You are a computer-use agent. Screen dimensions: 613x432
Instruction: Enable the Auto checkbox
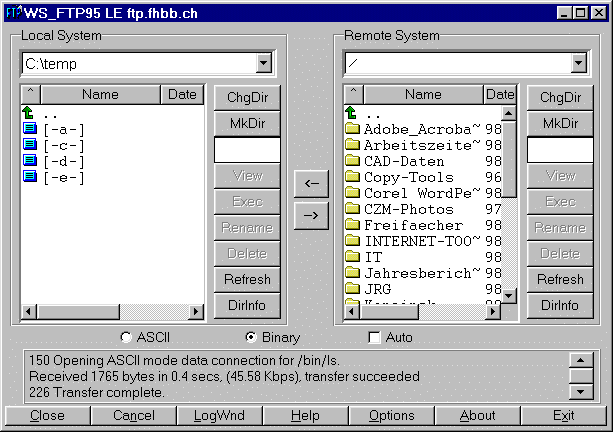[x=374, y=337]
